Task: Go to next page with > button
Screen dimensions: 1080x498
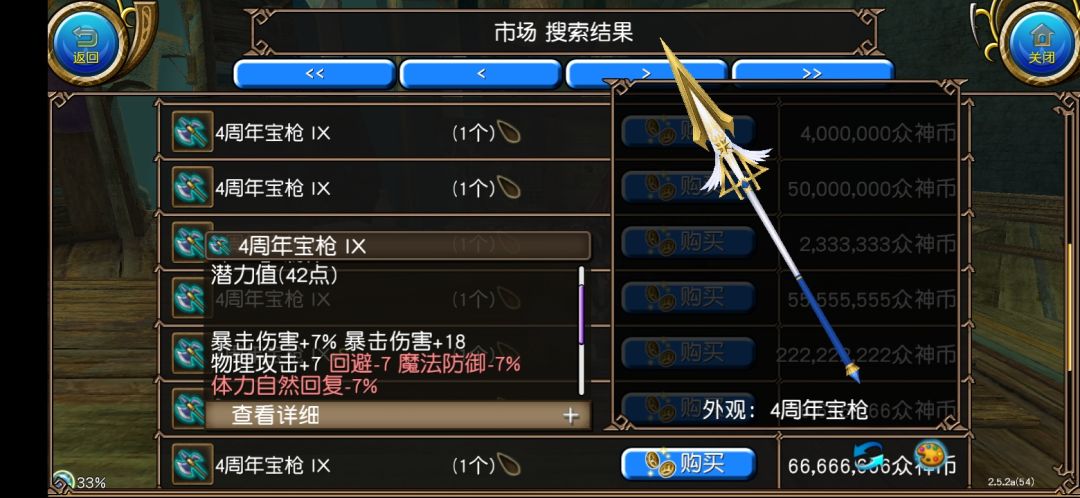Action: click(647, 74)
